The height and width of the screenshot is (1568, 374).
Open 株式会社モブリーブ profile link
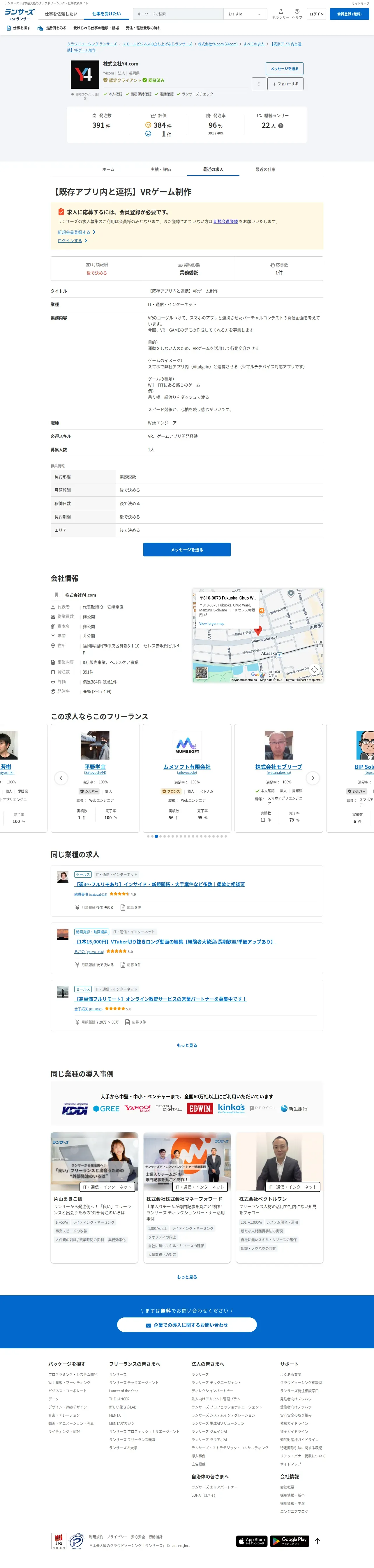pyautogui.click(x=278, y=767)
